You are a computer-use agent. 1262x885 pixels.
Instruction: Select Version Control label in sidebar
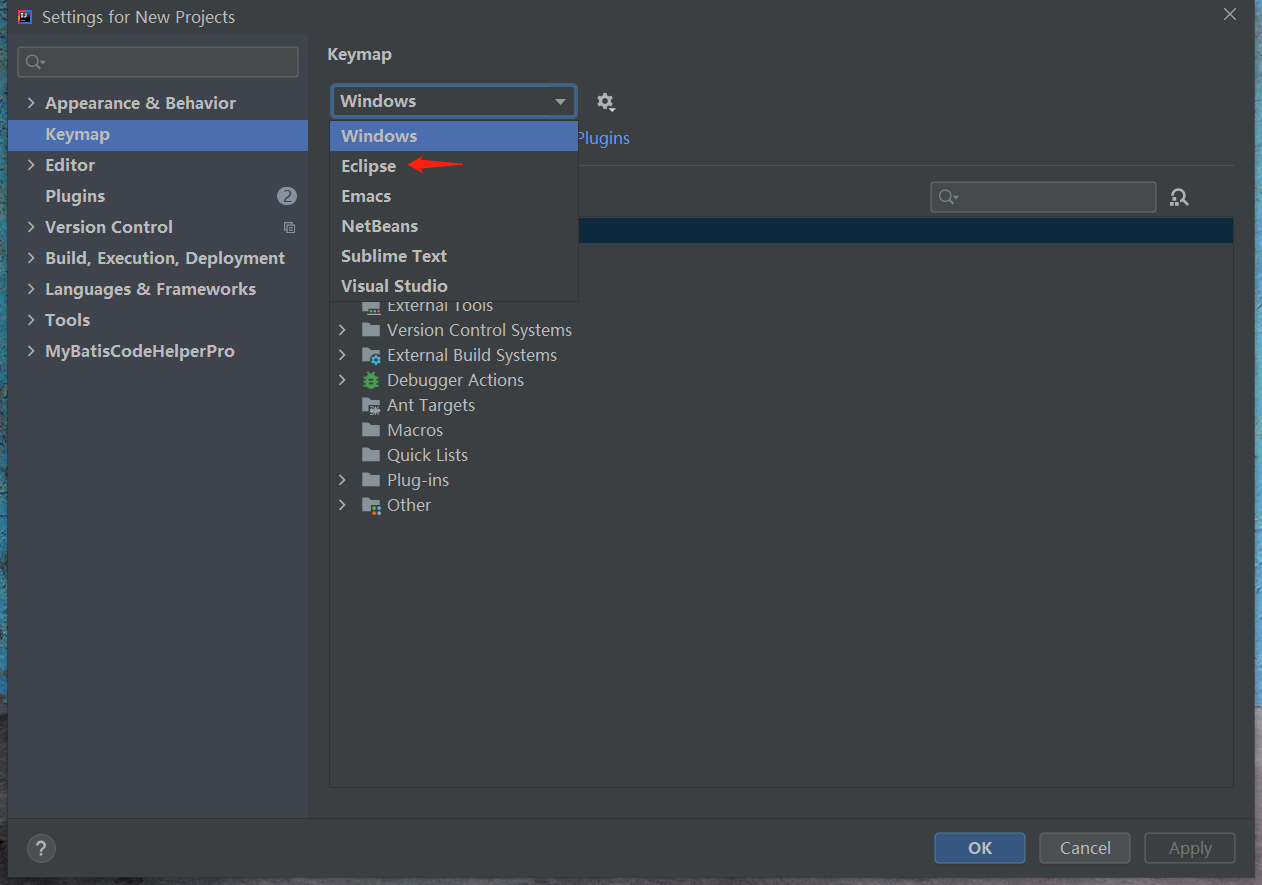[109, 227]
